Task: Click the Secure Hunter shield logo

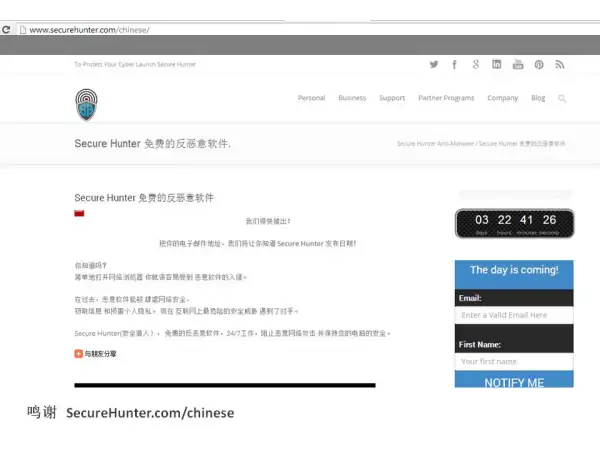Action: tap(86, 104)
